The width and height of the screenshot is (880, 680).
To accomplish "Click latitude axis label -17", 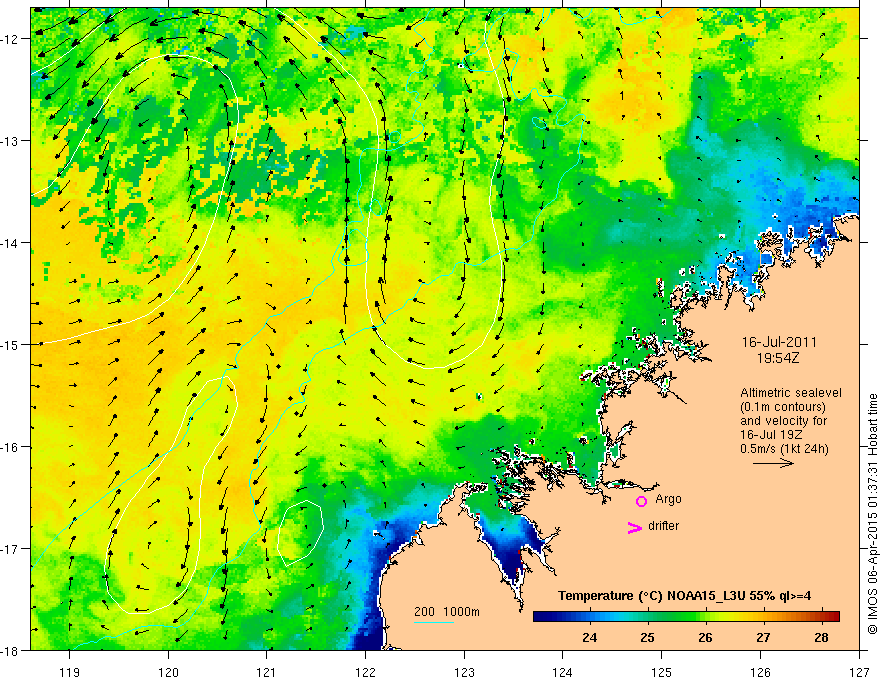I will pyautogui.click(x=11, y=549).
